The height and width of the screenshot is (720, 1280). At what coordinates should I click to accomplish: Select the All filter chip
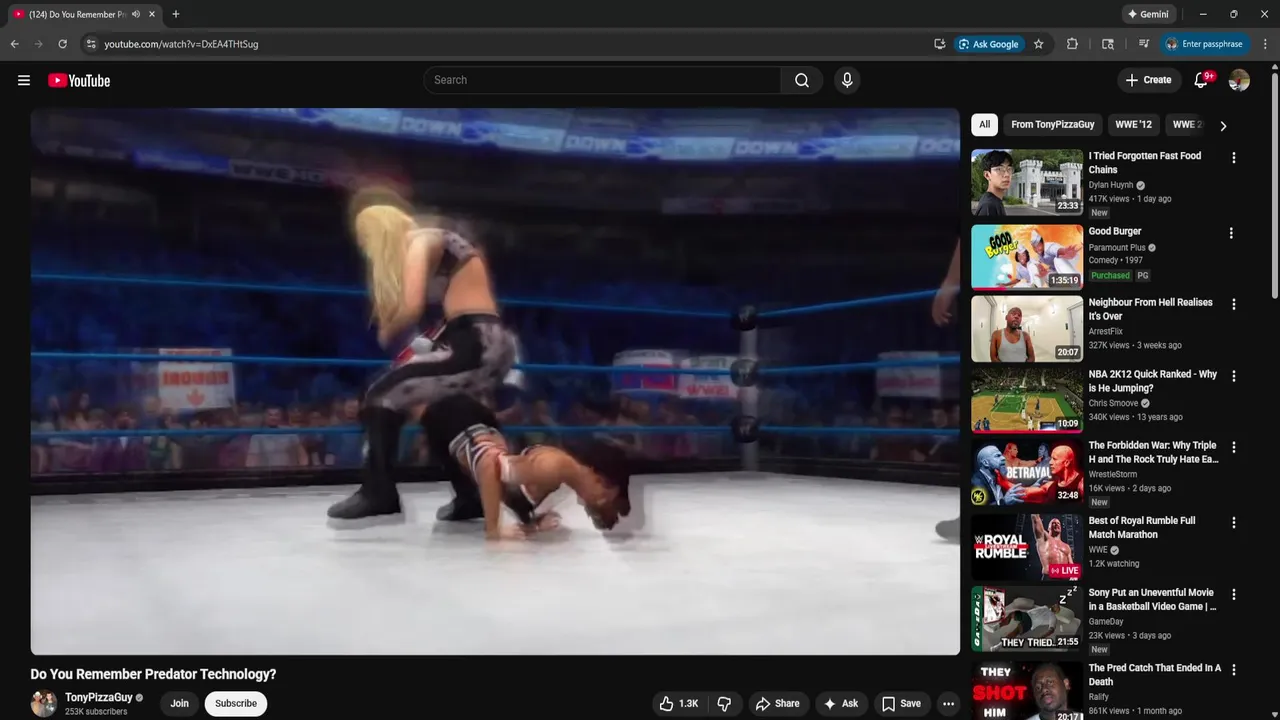[x=984, y=125]
